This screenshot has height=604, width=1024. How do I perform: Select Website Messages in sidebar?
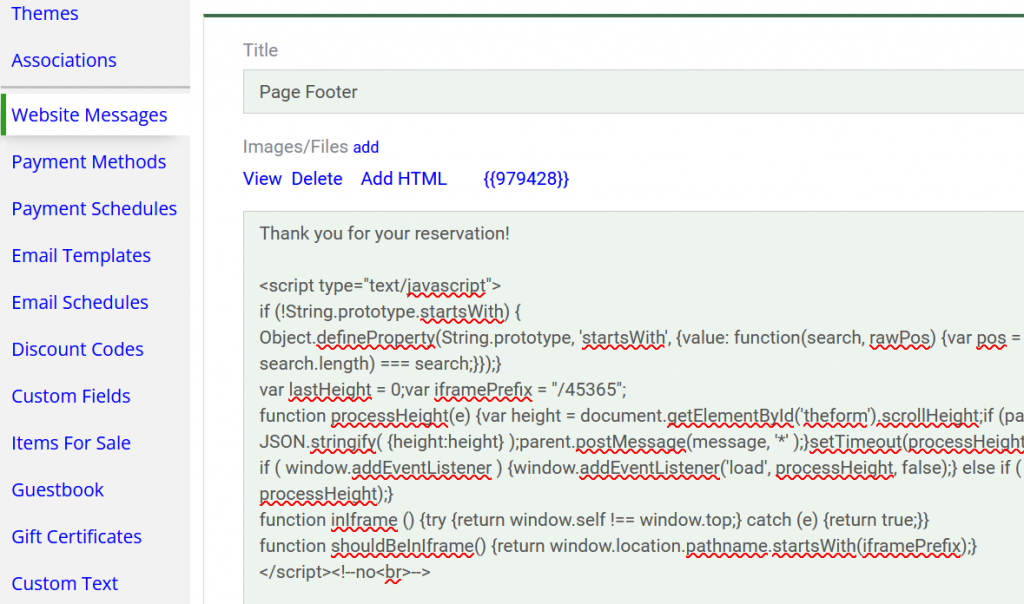89,115
